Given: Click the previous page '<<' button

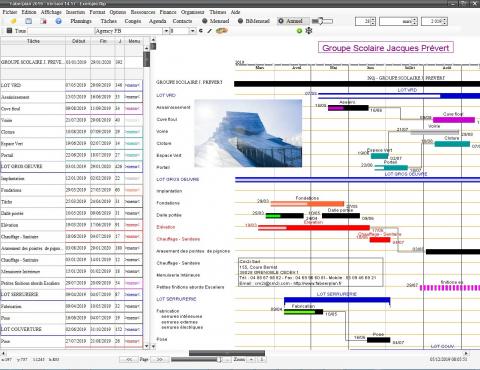Looking at the screenshot, I should 129,359.
